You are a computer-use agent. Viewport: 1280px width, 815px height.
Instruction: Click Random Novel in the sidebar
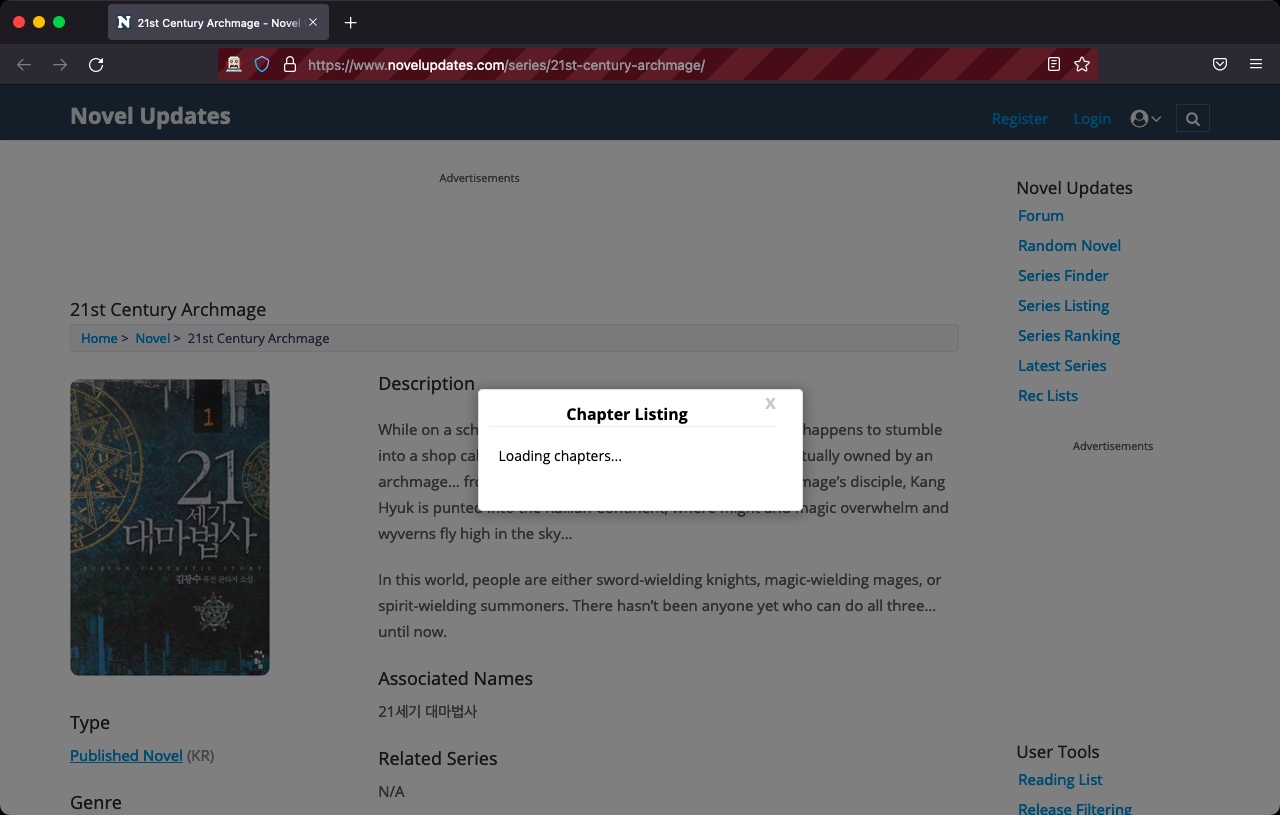coord(1069,245)
